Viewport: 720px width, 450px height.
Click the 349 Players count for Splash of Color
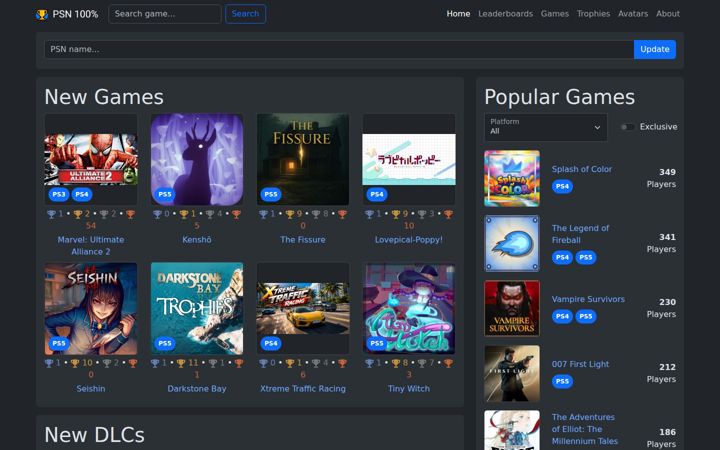click(661, 178)
